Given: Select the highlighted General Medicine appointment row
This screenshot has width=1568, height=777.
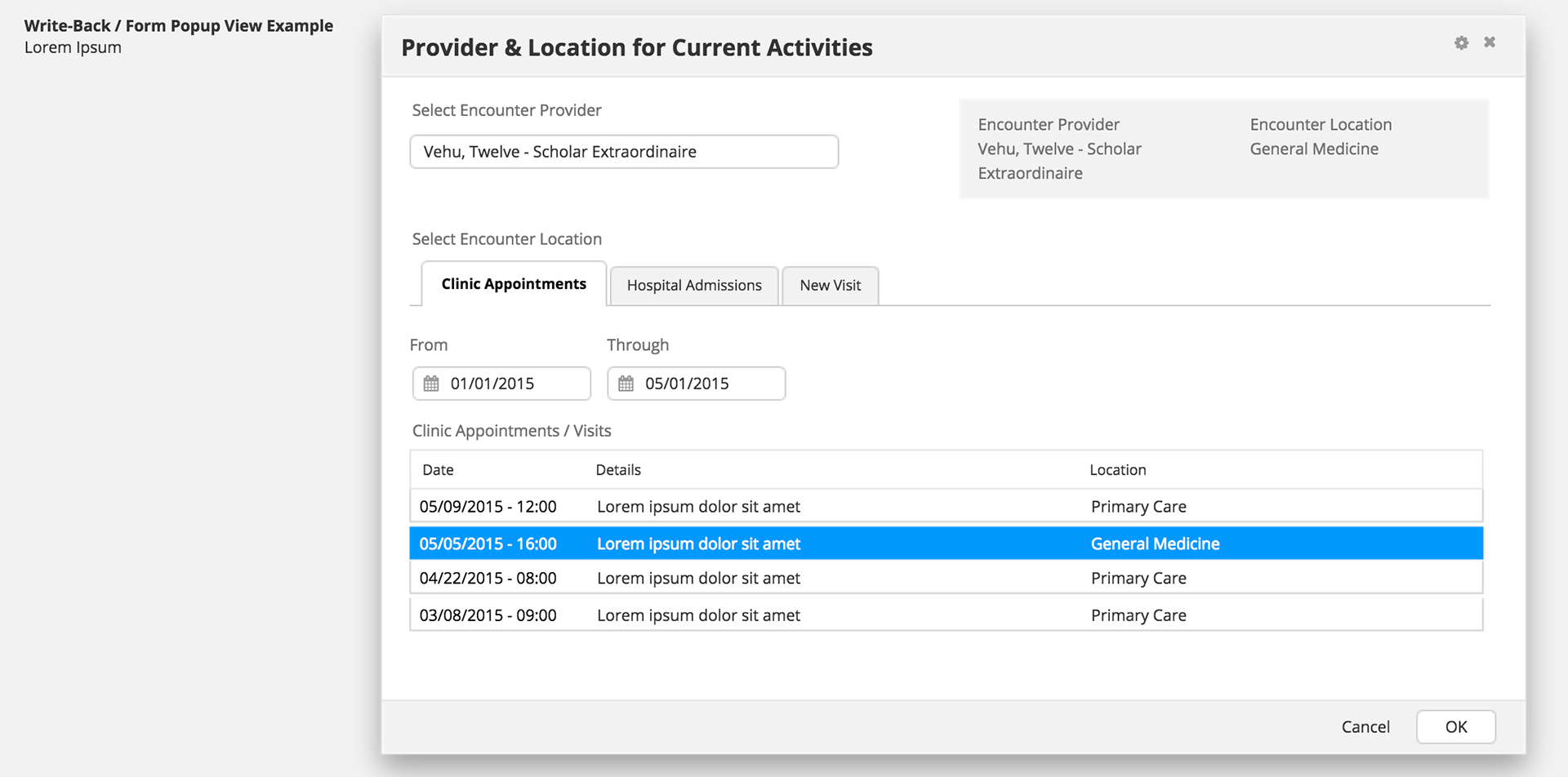Looking at the screenshot, I should pos(946,544).
